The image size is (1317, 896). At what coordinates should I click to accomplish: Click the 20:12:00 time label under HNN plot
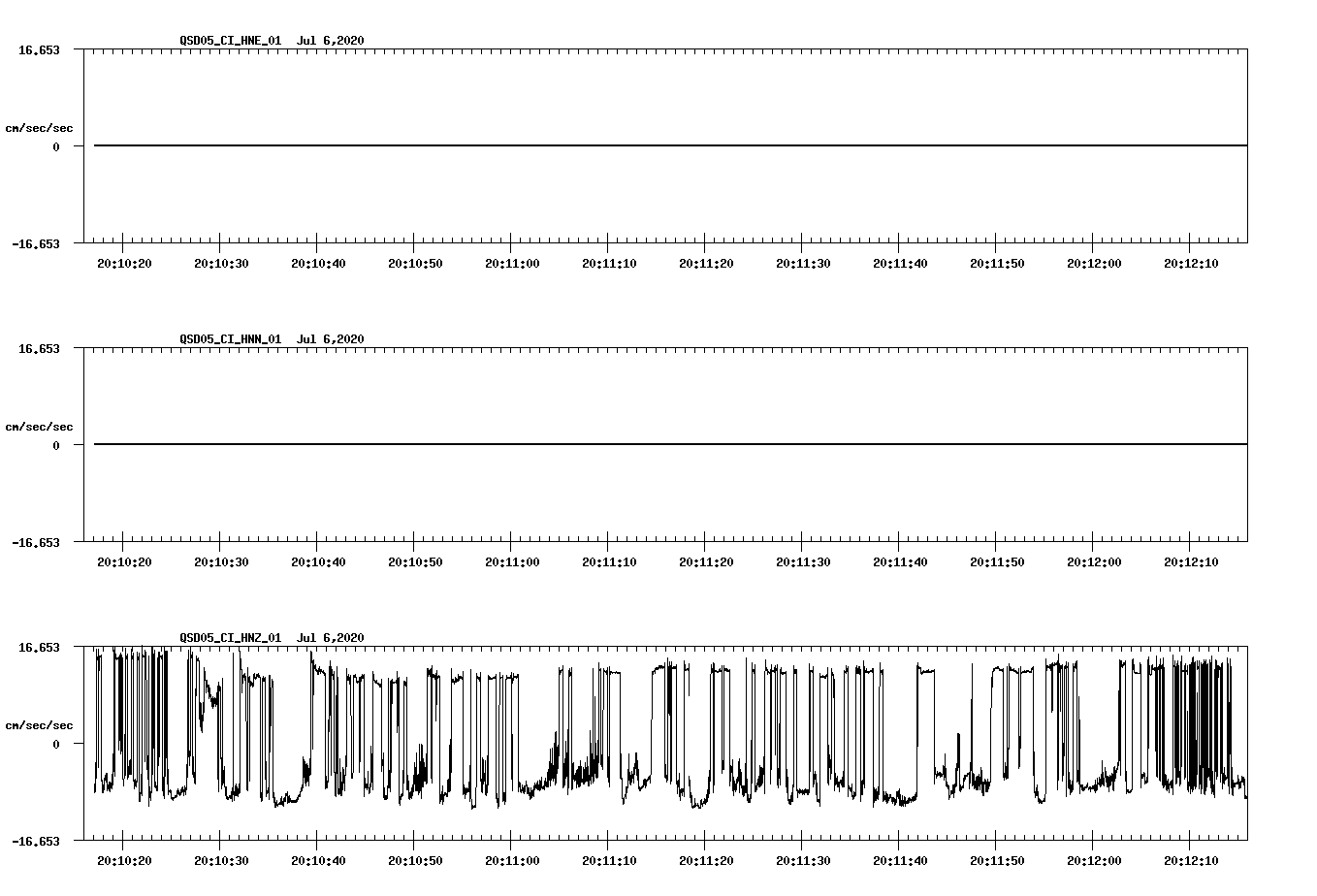(1094, 561)
